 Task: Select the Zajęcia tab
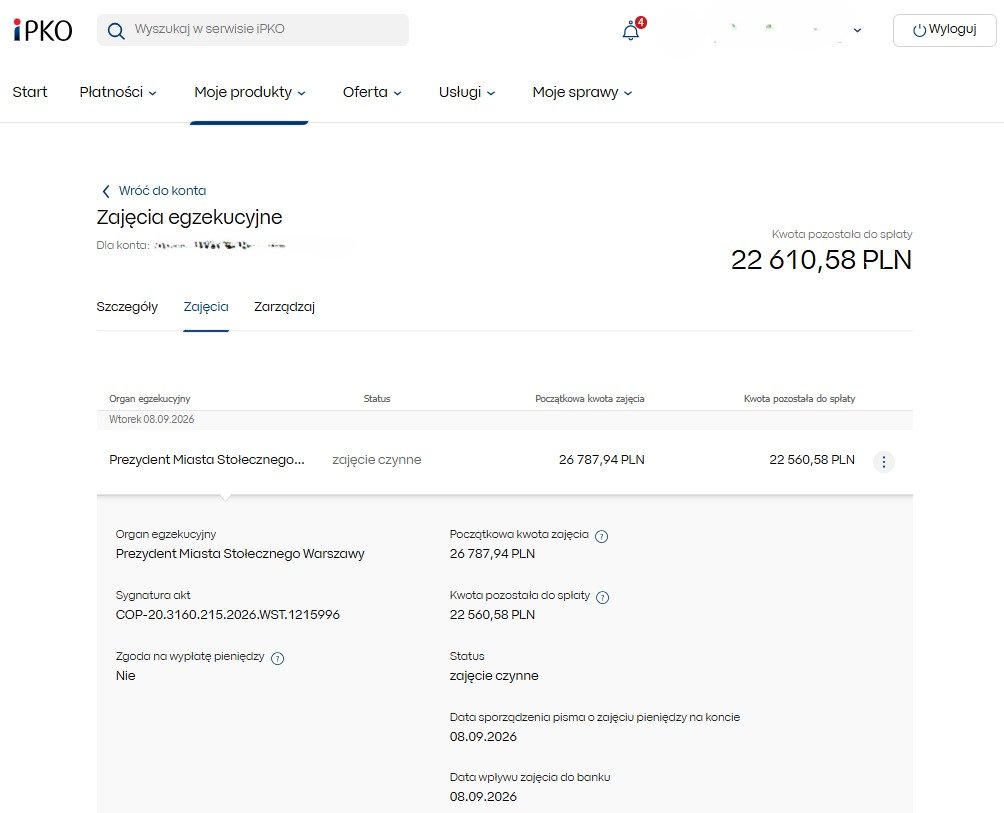(206, 307)
